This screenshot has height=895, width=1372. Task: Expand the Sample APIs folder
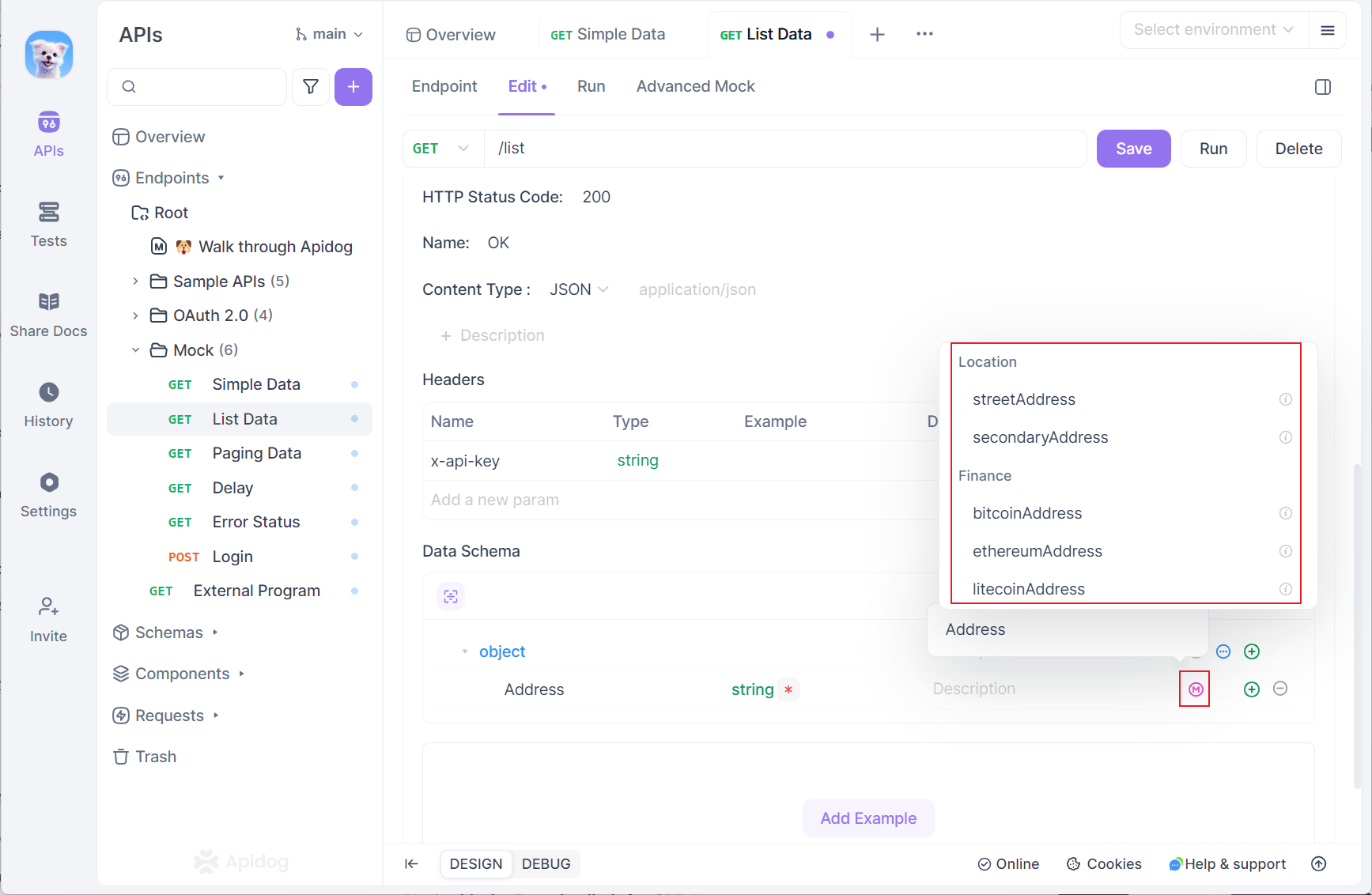click(135, 281)
